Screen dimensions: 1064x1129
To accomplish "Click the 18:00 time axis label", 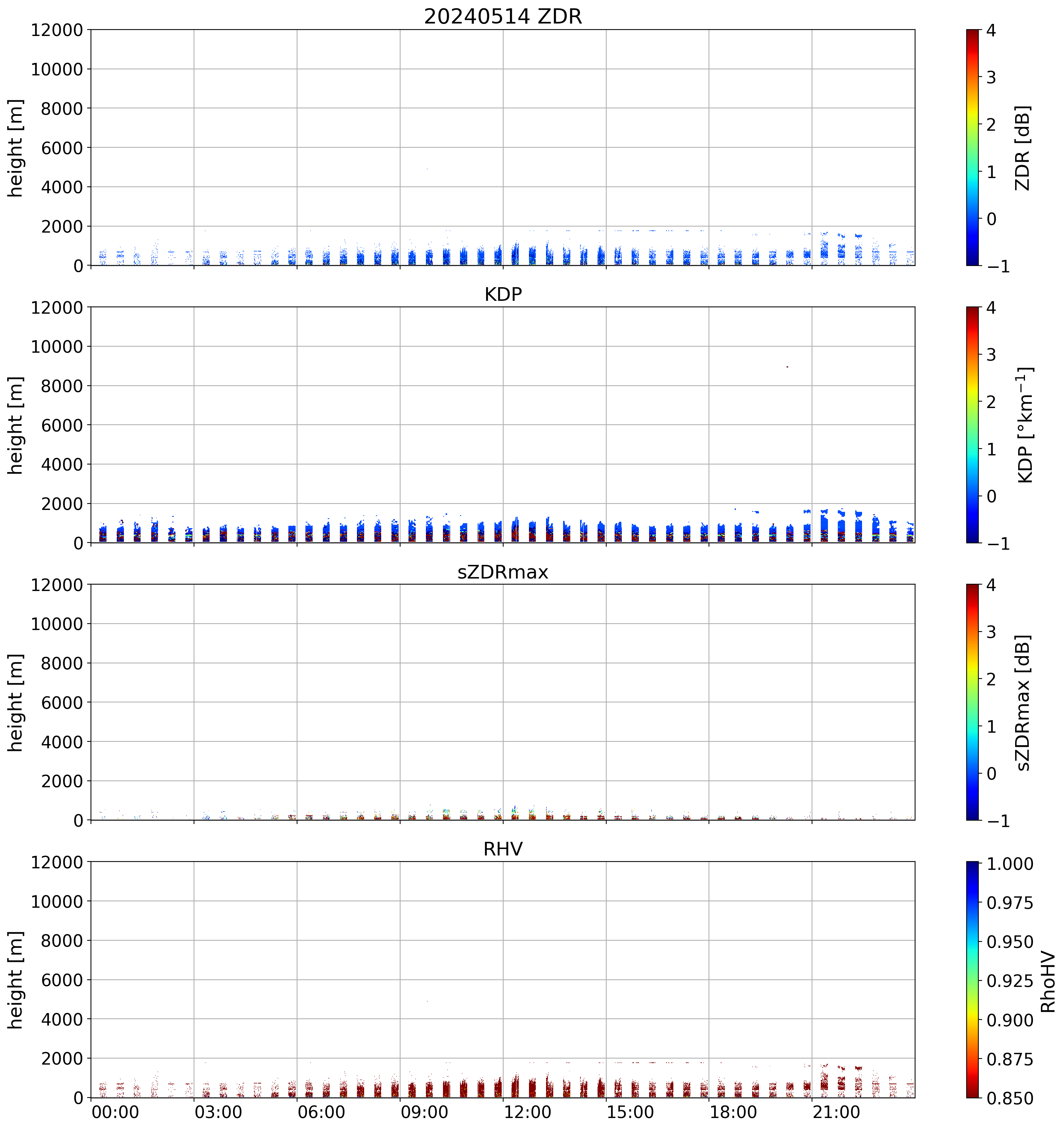I will pos(733,1112).
